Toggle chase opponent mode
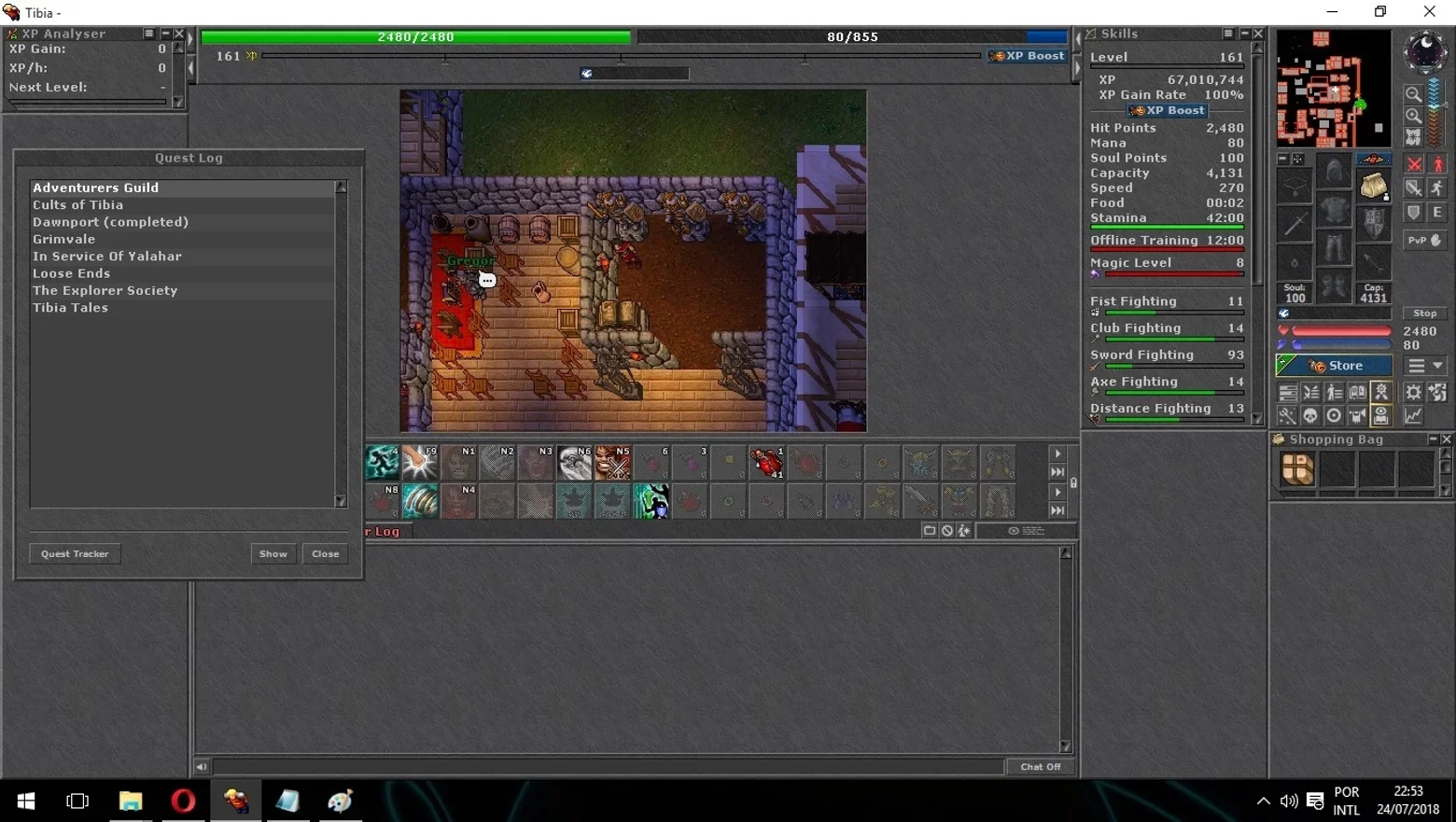This screenshot has width=1456, height=822. tap(1437, 188)
